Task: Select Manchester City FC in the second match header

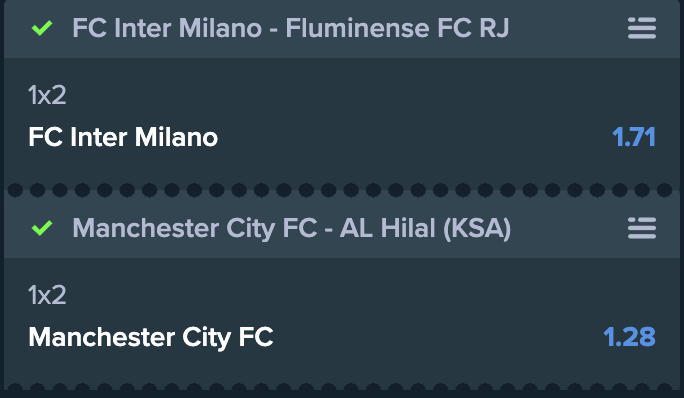Action: tap(195, 228)
